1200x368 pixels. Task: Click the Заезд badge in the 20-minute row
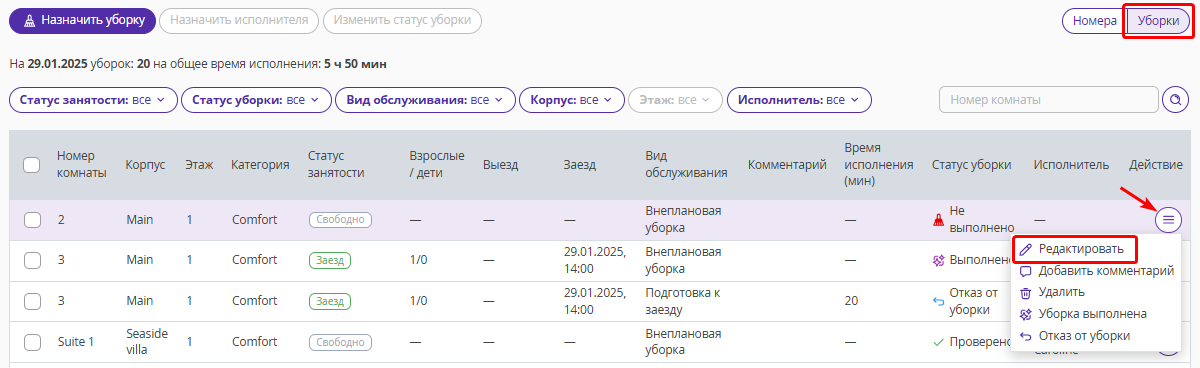pyautogui.click(x=330, y=301)
